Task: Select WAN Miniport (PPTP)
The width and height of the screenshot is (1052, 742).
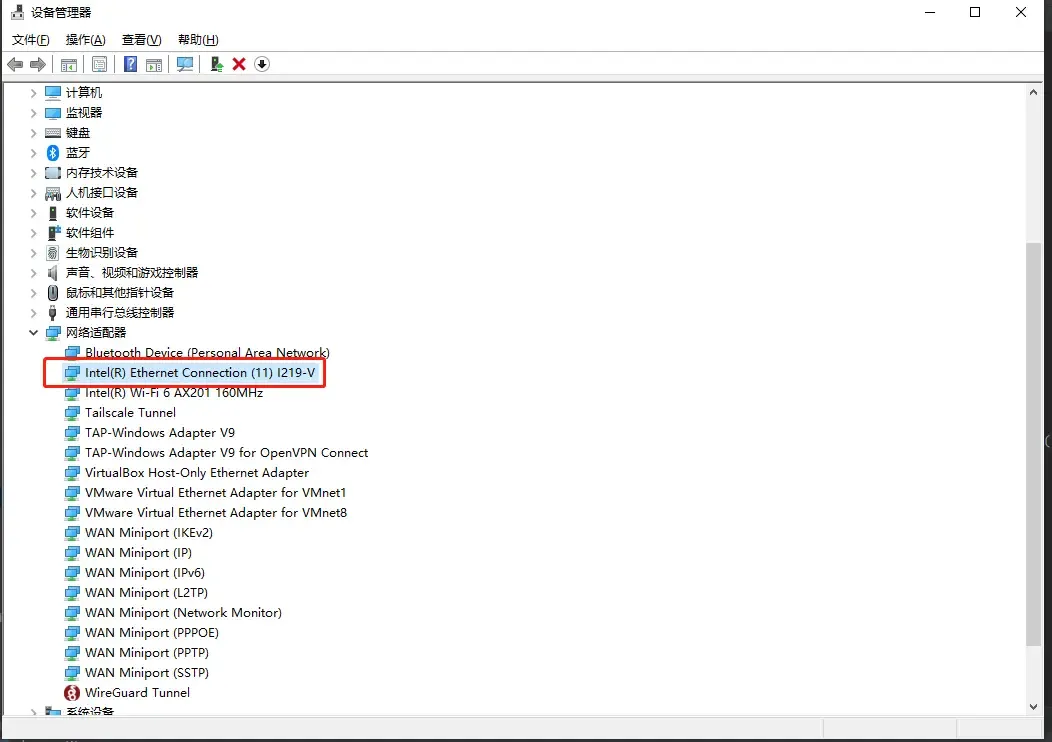Action: tap(147, 653)
